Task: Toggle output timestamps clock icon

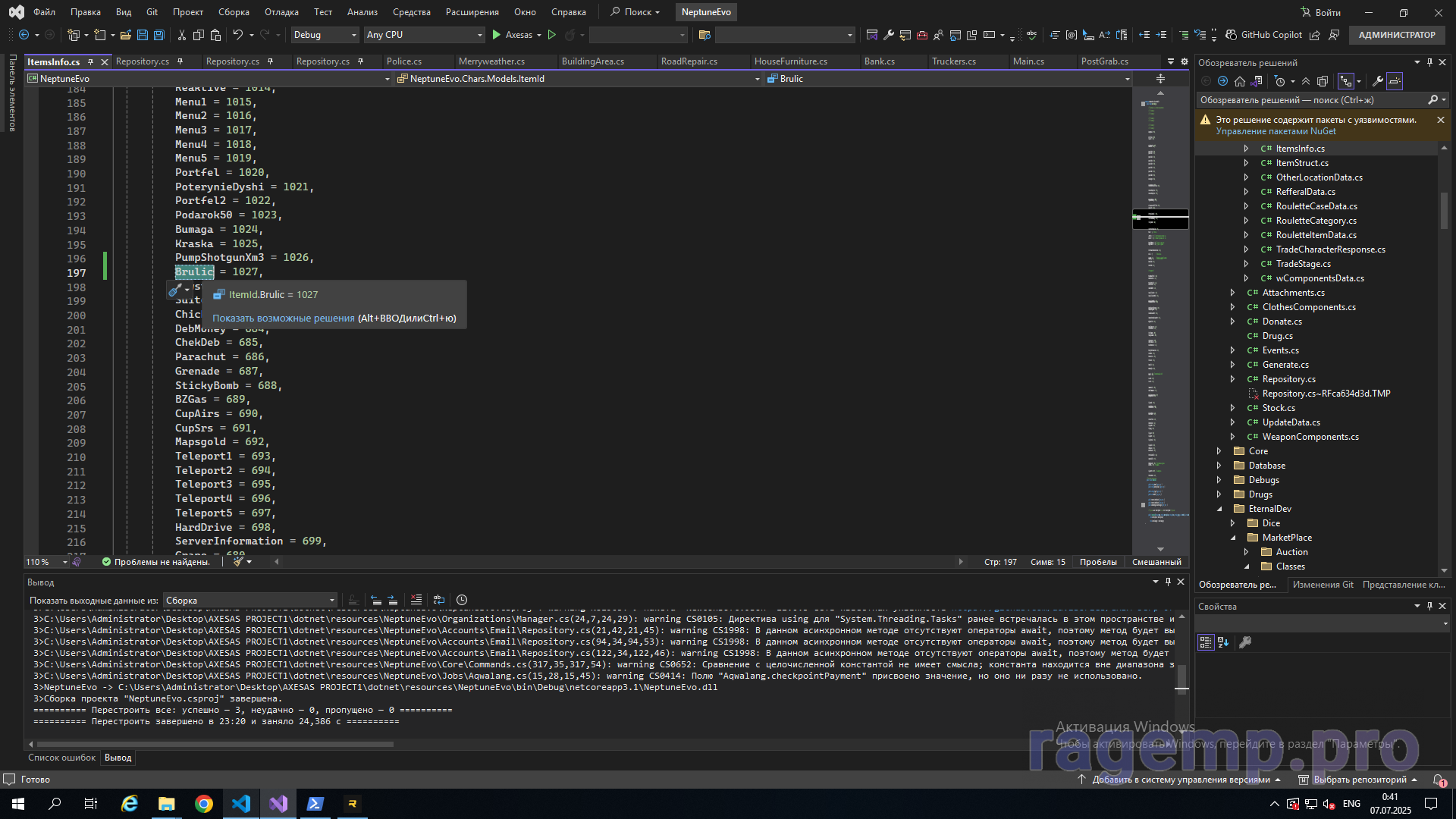Action: 462,600
